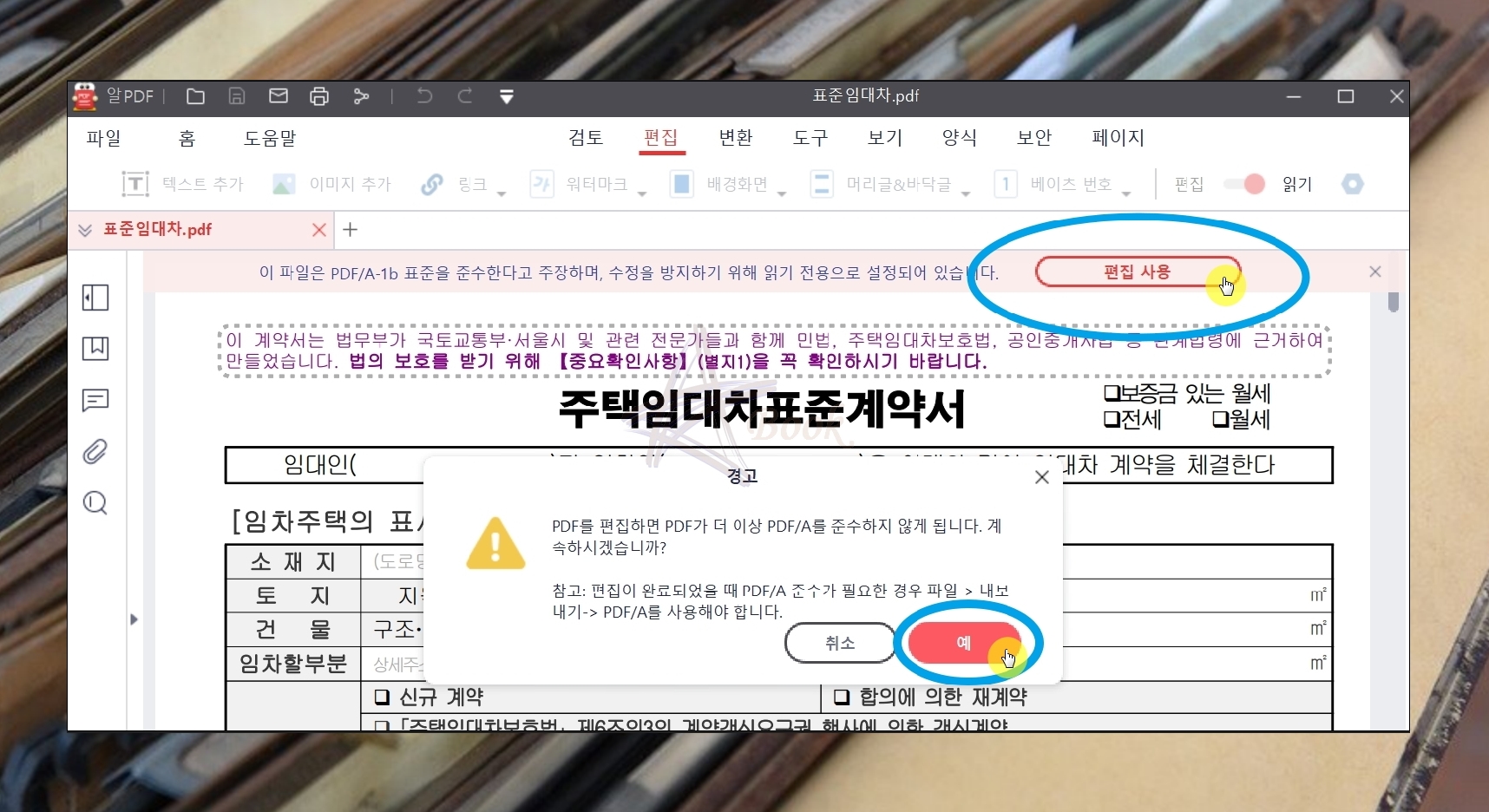Click the 베이츠 번호 icon
Image resolution: width=1489 pixels, height=812 pixels.
click(1006, 184)
